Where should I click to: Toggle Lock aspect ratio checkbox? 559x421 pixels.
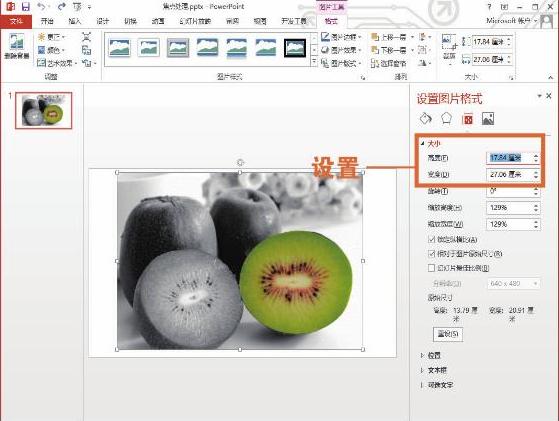click(x=431, y=240)
